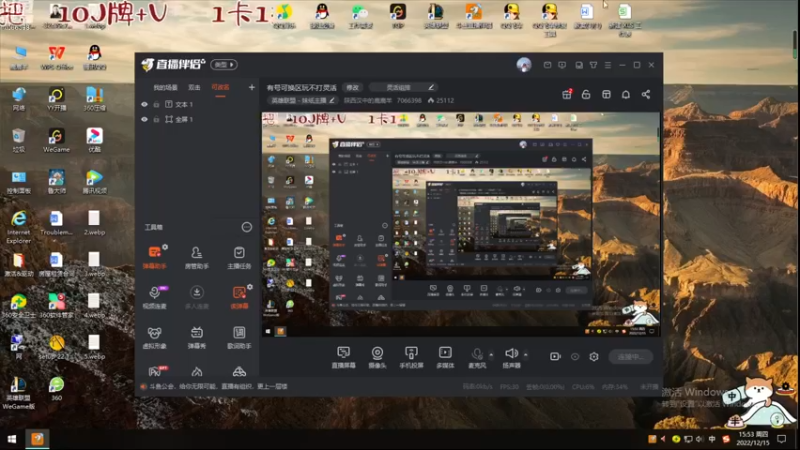The height and width of the screenshot is (450, 800).
Task: Open the Windows Start menu
Action: coord(12,439)
